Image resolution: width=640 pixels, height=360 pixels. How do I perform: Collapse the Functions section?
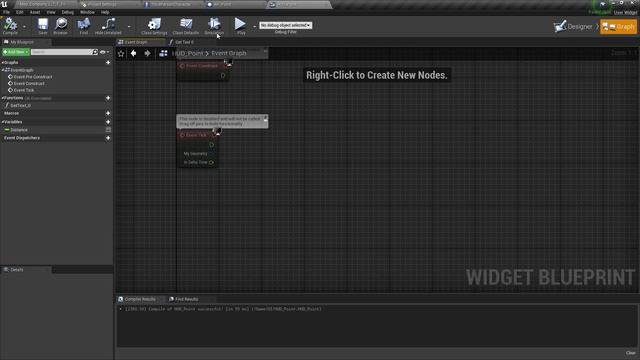[x=2, y=98]
